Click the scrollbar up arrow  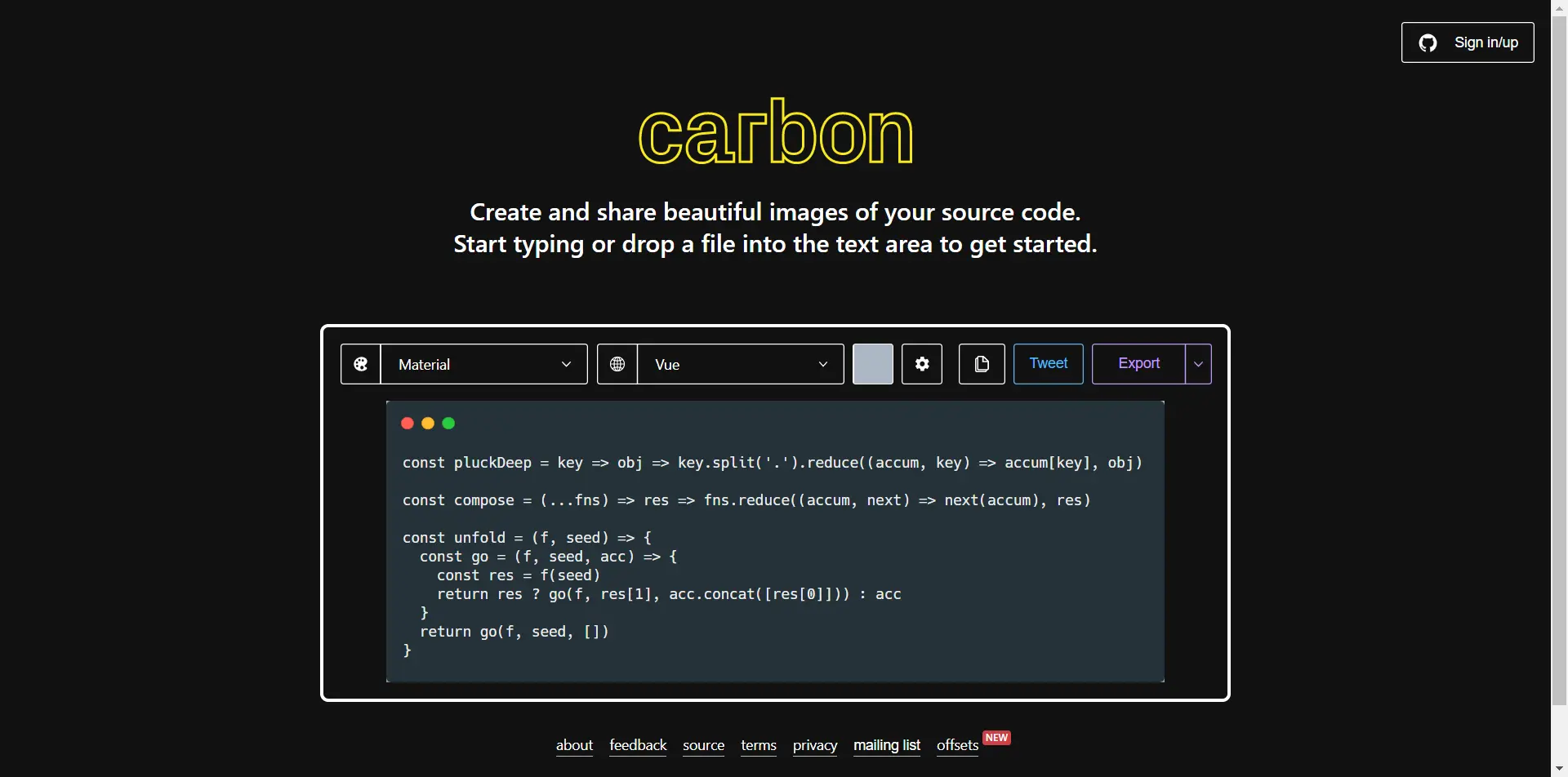1559,7
